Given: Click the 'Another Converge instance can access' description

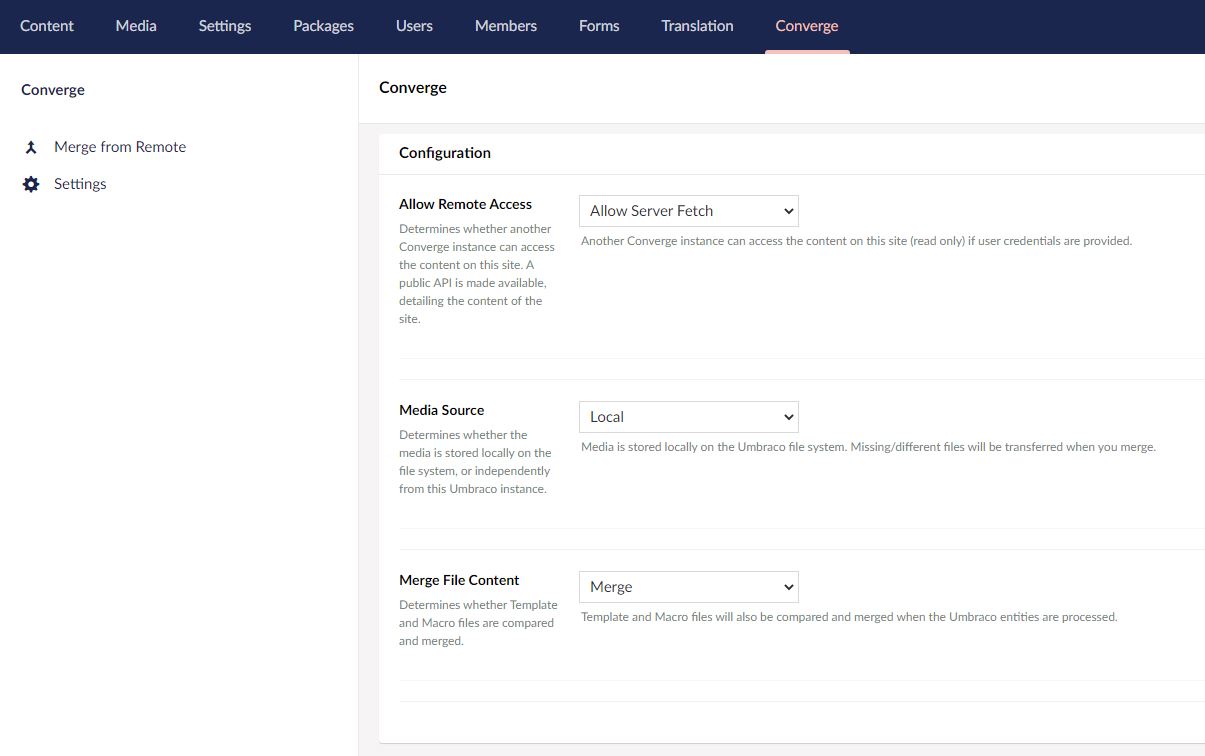Looking at the screenshot, I should tap(857, 241).
